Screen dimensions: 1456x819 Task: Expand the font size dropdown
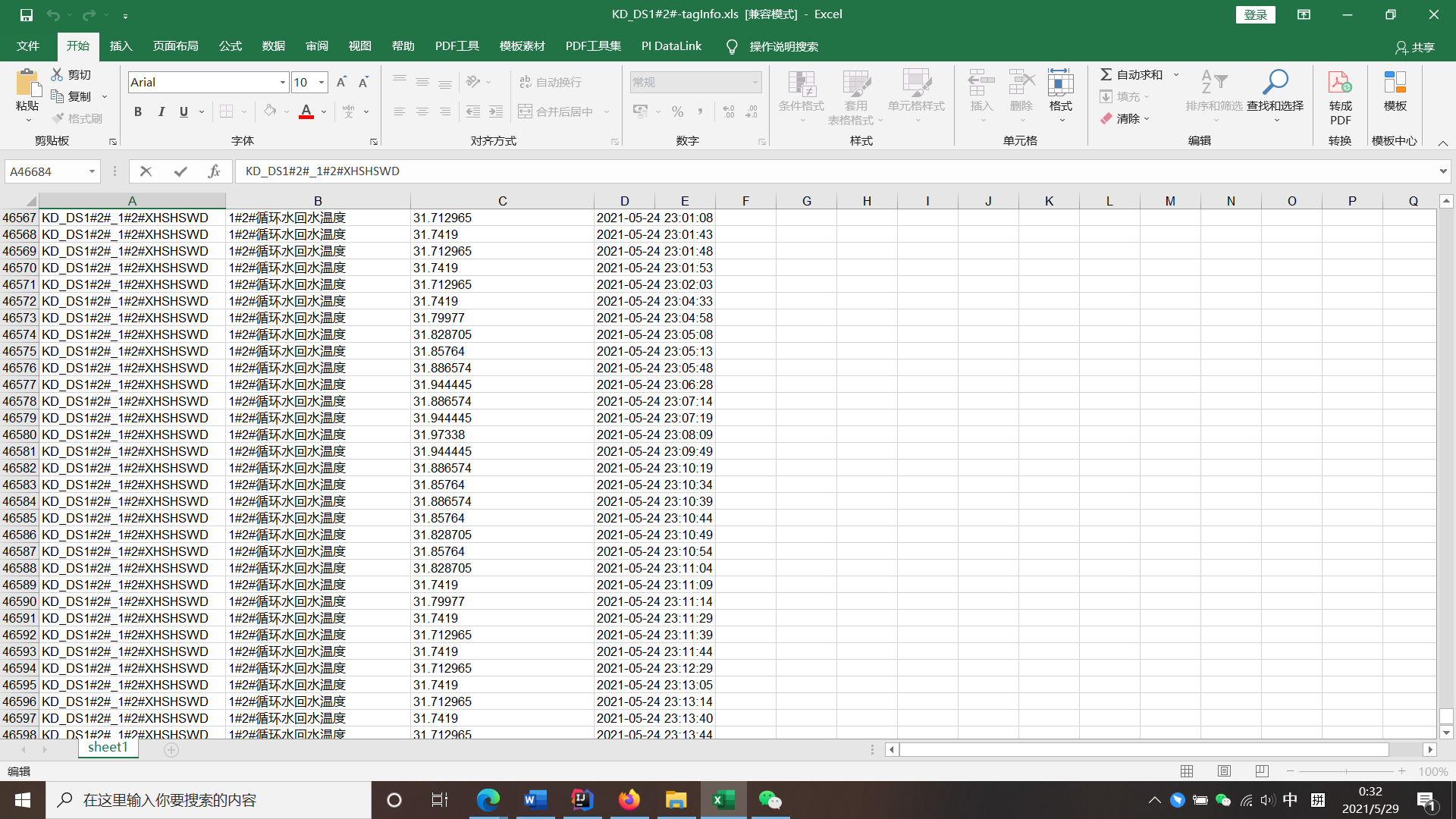(322, 82)
